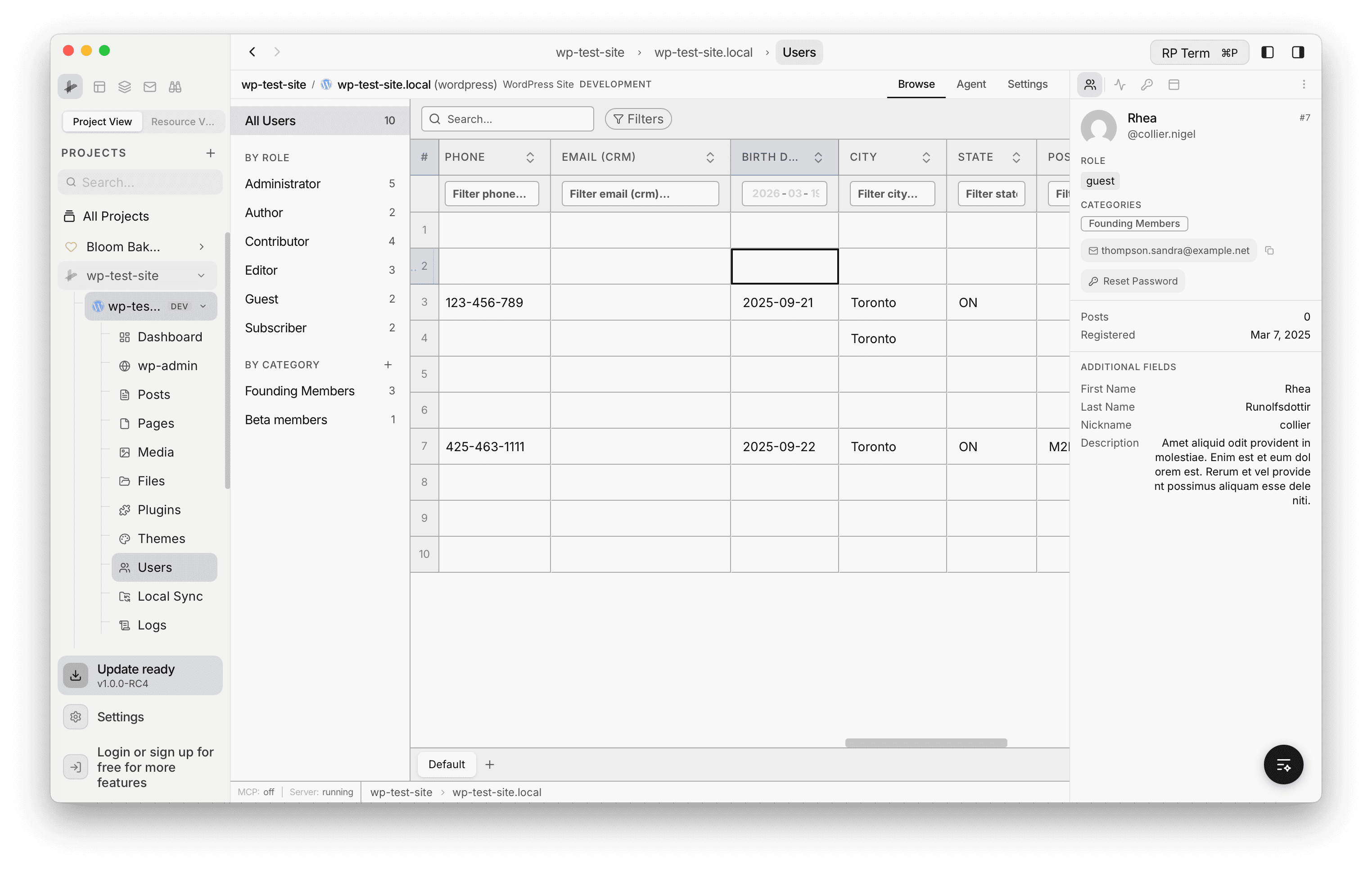Screen dimensions: 1372x869
Task: Open the Settings tab of the site
Action: point(1027,84)
